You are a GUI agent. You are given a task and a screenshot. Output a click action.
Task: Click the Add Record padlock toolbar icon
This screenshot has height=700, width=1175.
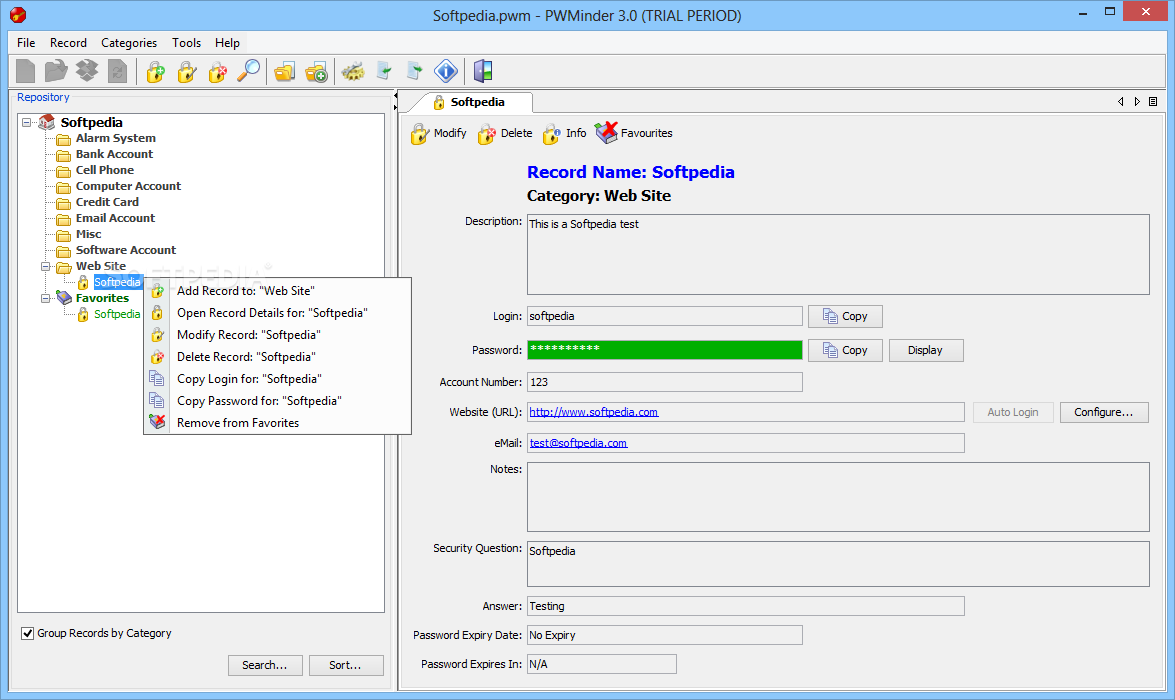pos(155,71)
